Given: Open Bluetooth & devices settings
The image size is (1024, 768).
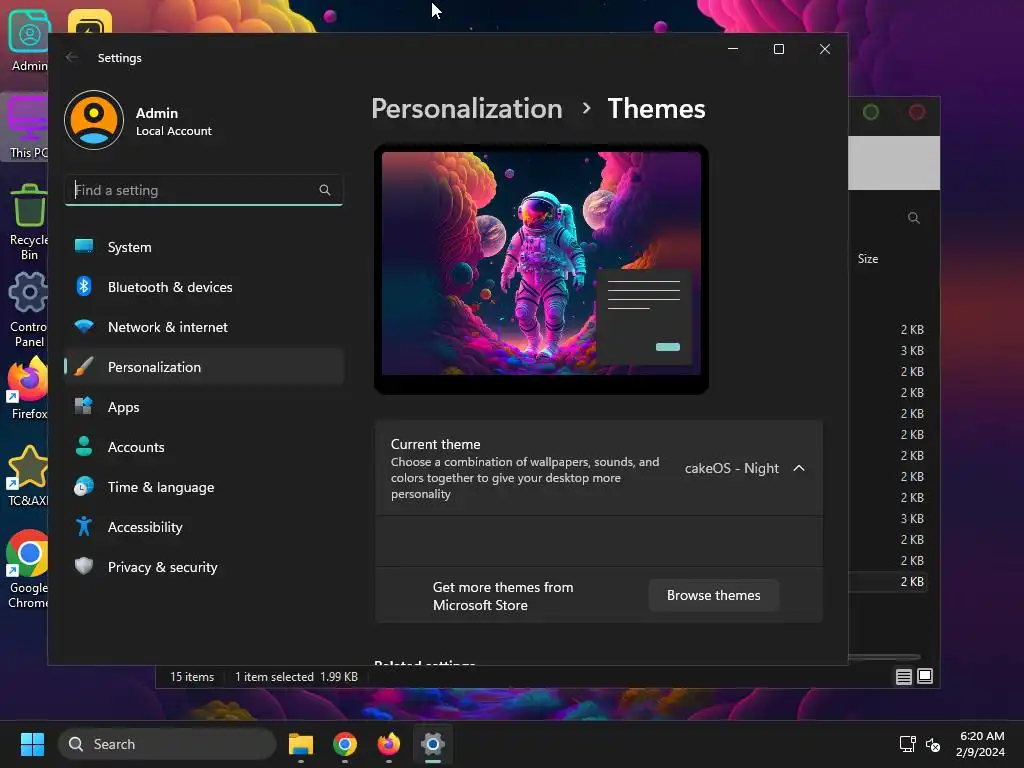Looking at the screenshot, I should point(204,287).
